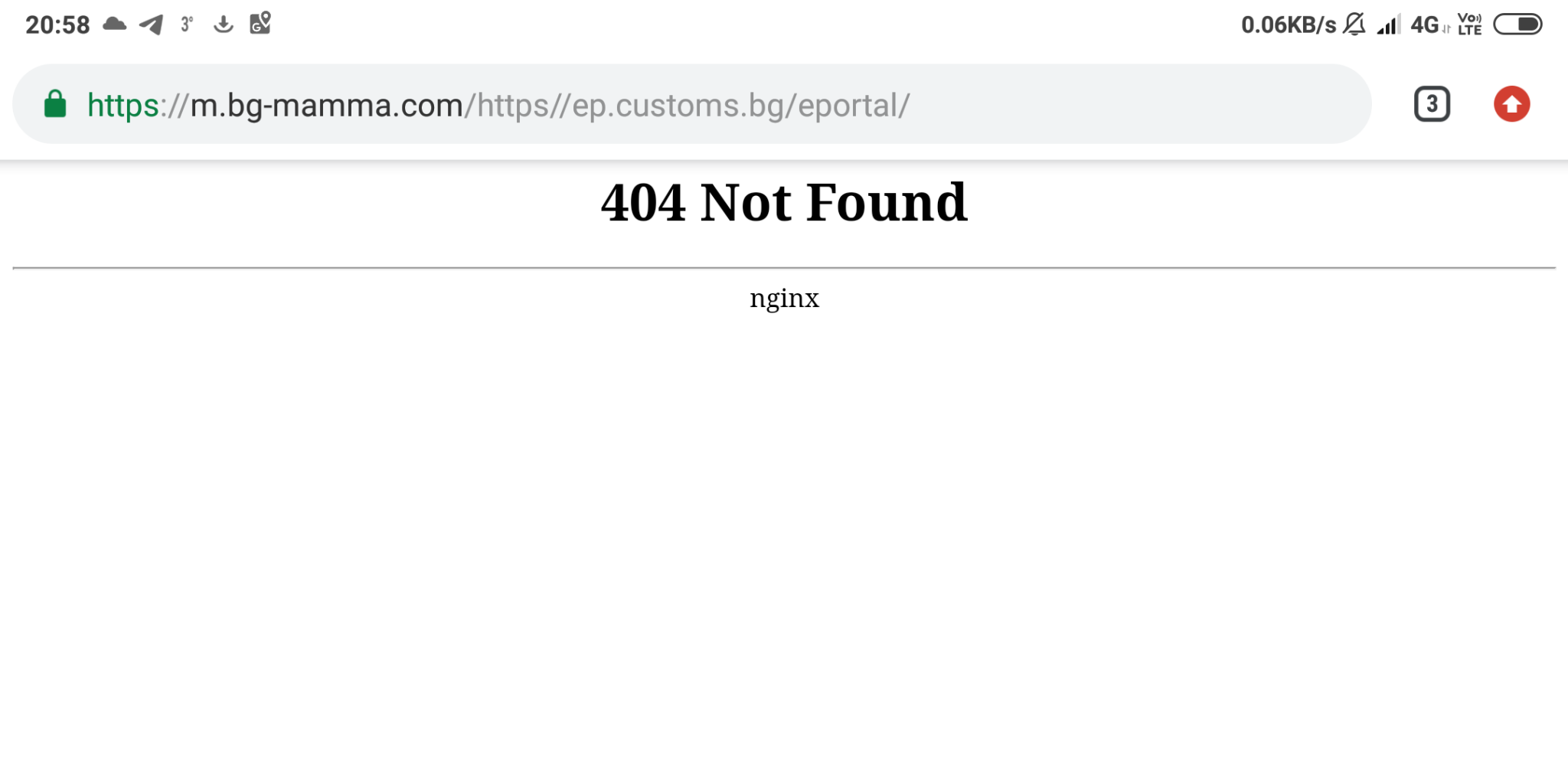Tap the cellular signal strength bars
Viewport: 1568px width, 784px height.
point(1388,24)
